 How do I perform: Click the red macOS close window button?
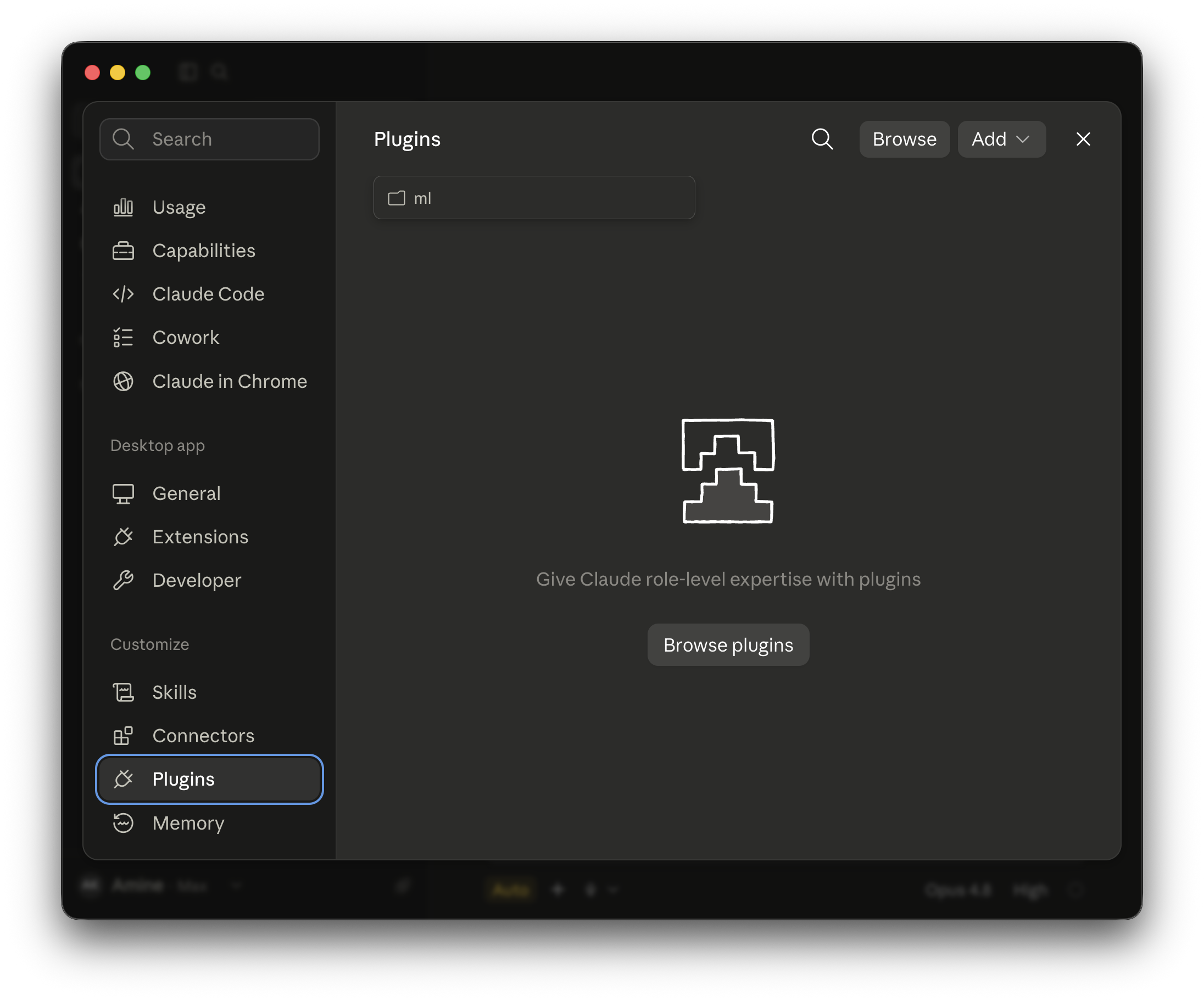point(92,73)
